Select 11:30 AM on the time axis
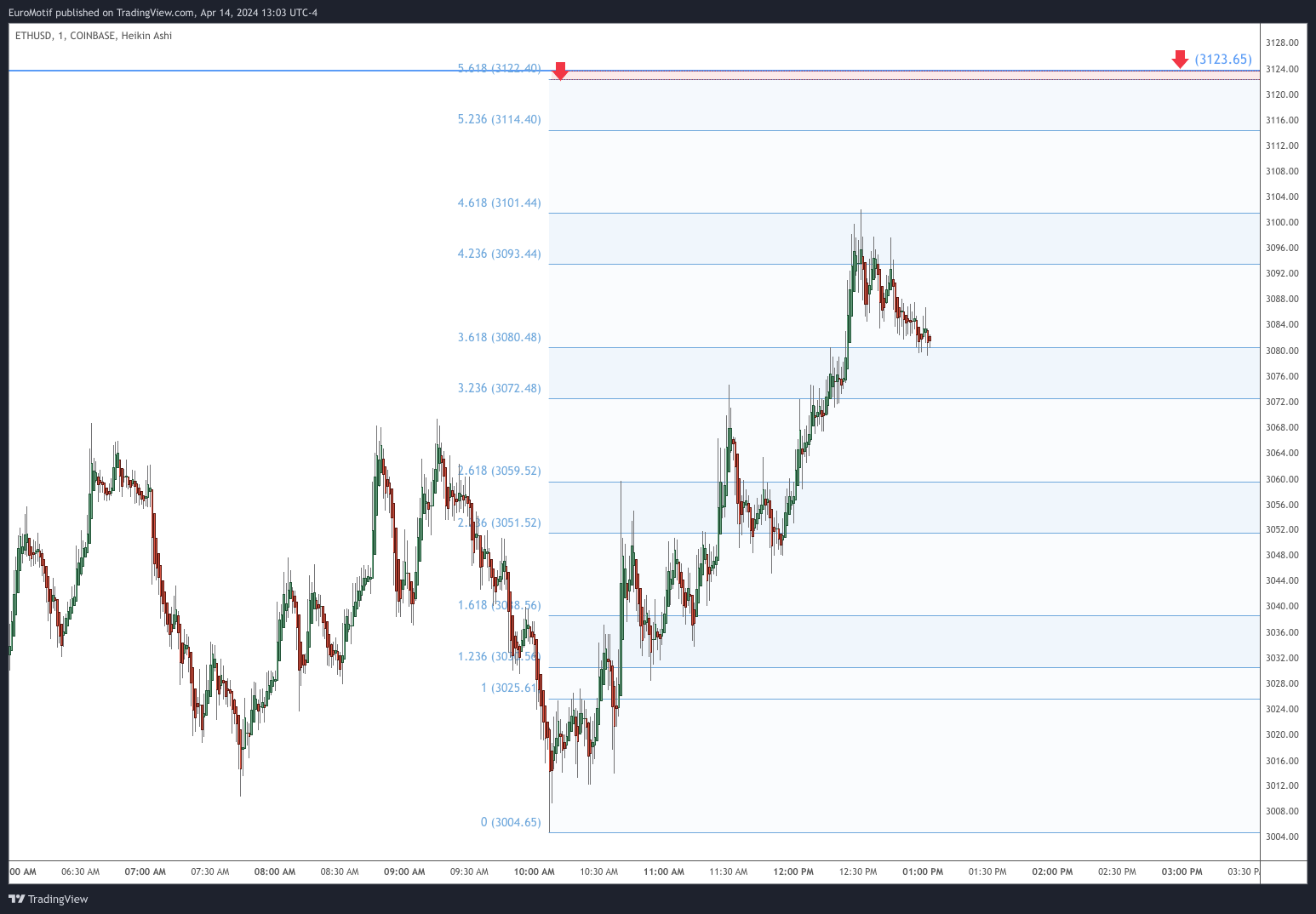This screenshot has height=914, width=1316. [x=729, y=871]
